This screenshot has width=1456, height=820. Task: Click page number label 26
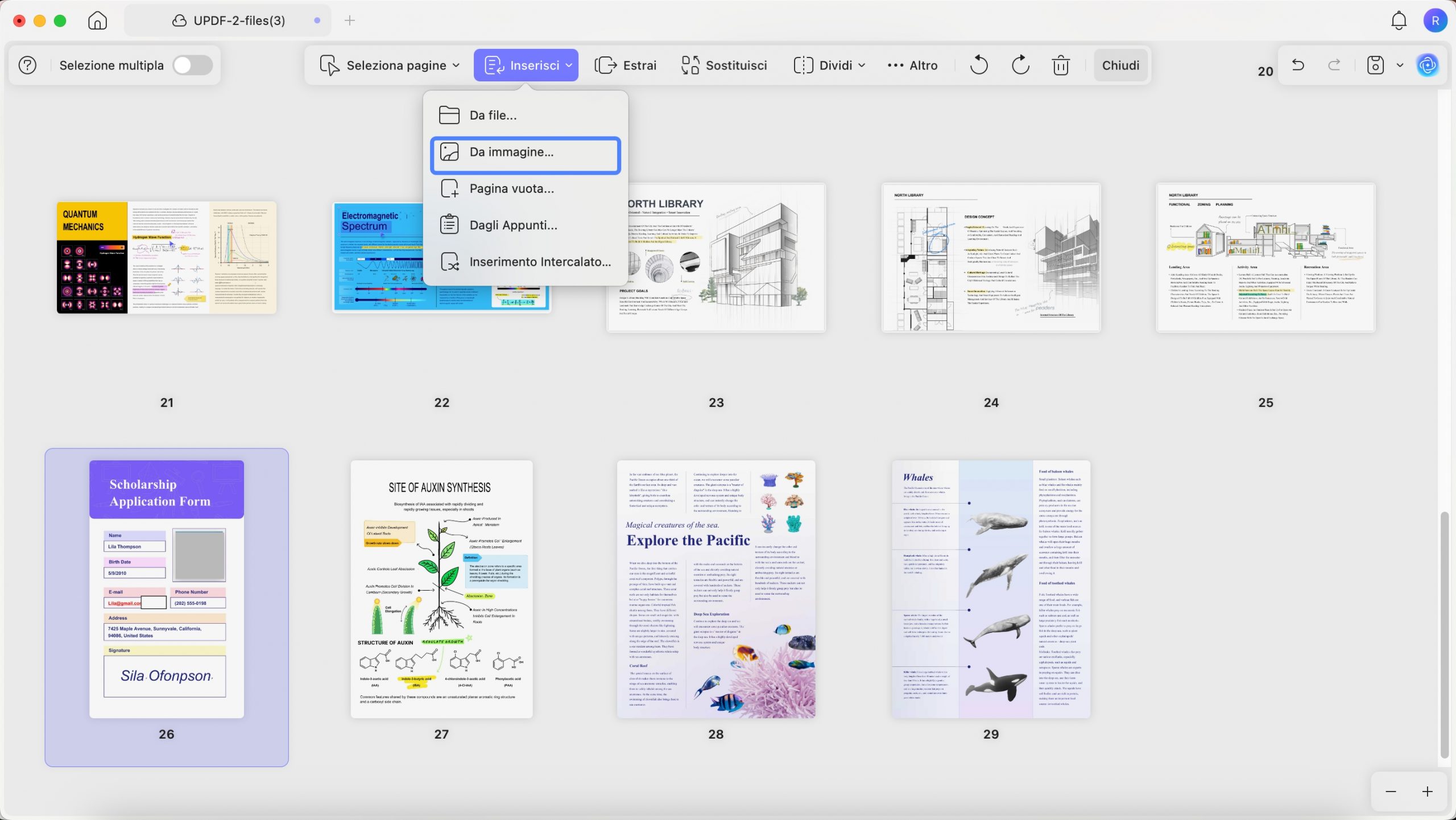pyautogui.click(x=166, y=734)
